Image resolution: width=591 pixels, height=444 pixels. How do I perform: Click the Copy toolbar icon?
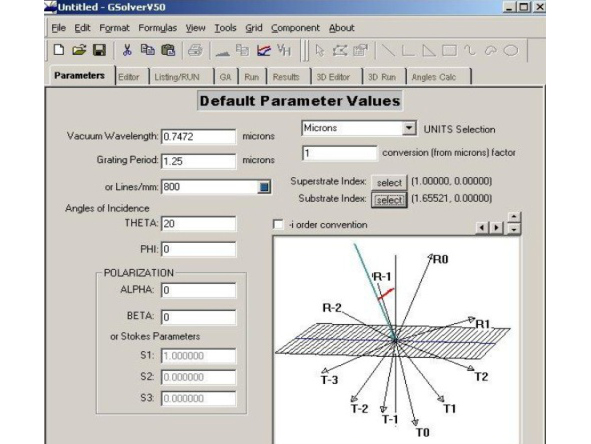(147, 50)
